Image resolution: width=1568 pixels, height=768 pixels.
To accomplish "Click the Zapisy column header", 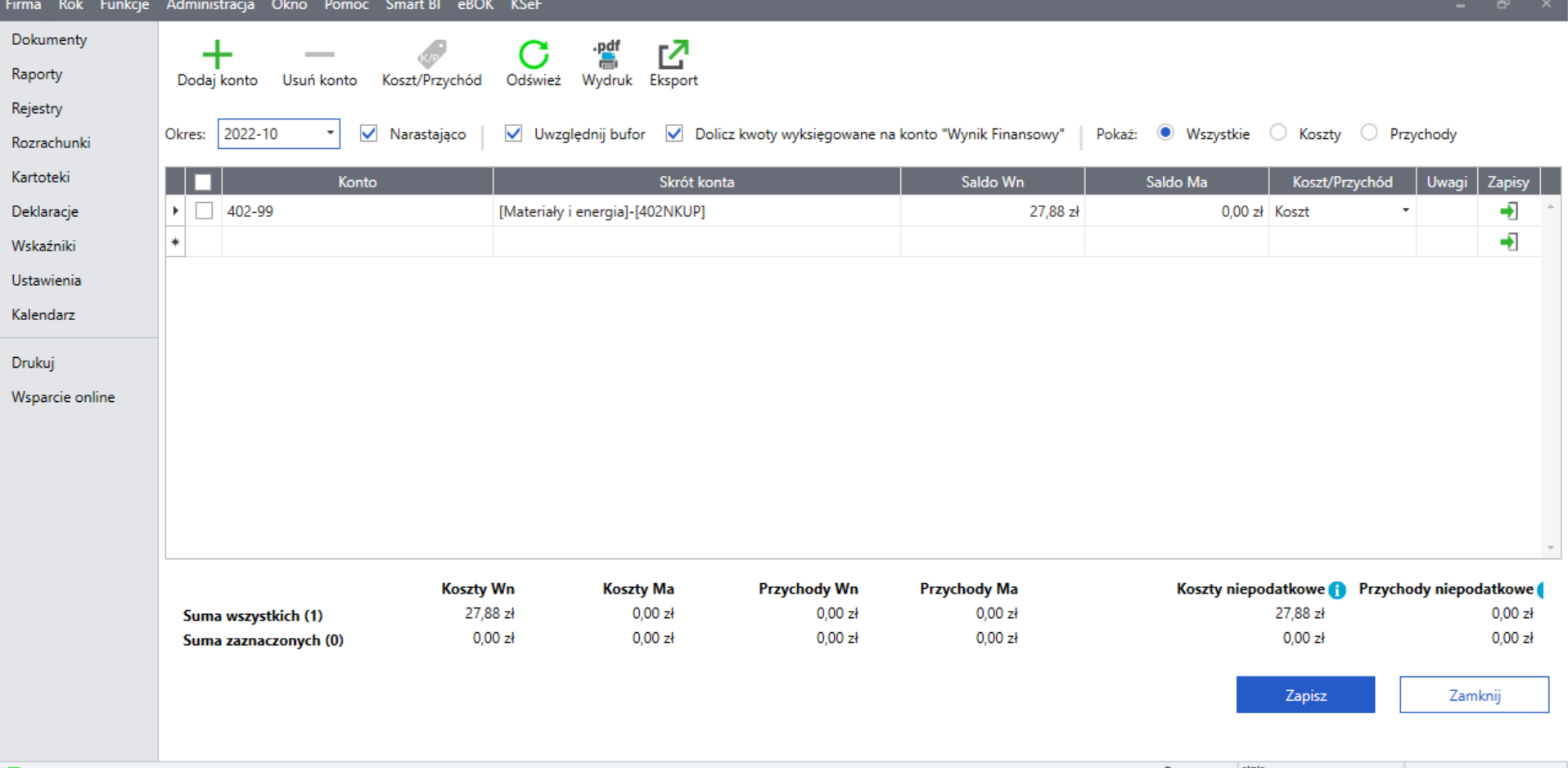I will coord(1508,182).
